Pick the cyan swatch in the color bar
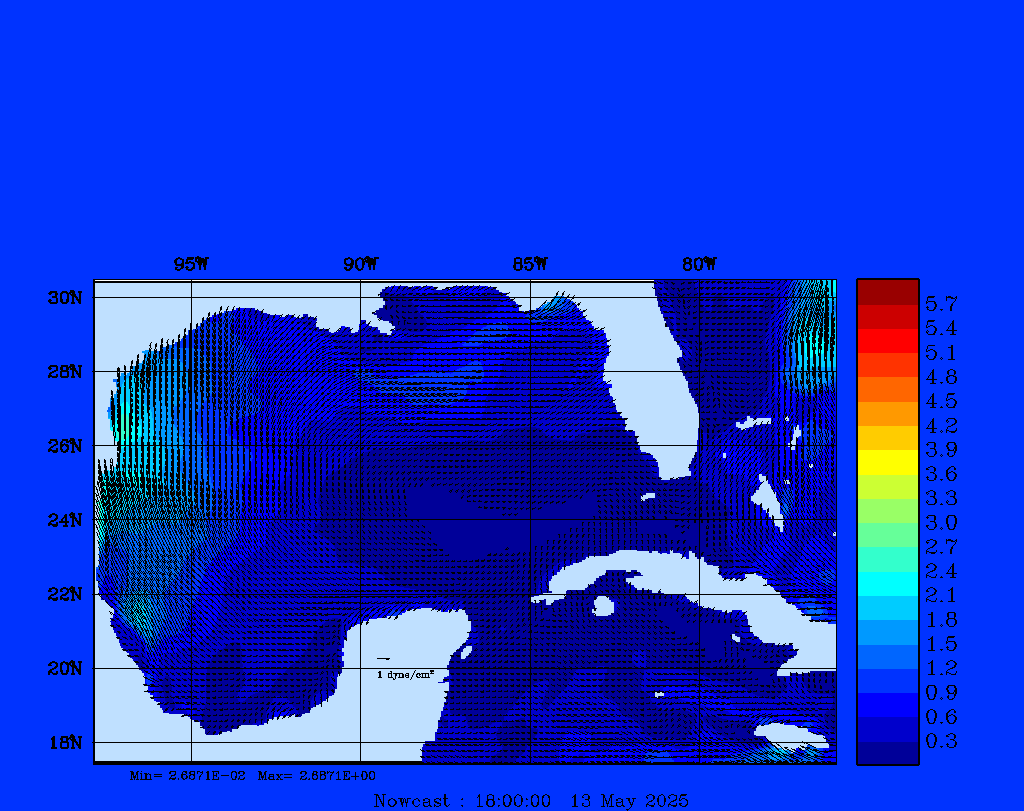Image resolution: width=1024 pixels, height=811 pixels. [887, 584]
